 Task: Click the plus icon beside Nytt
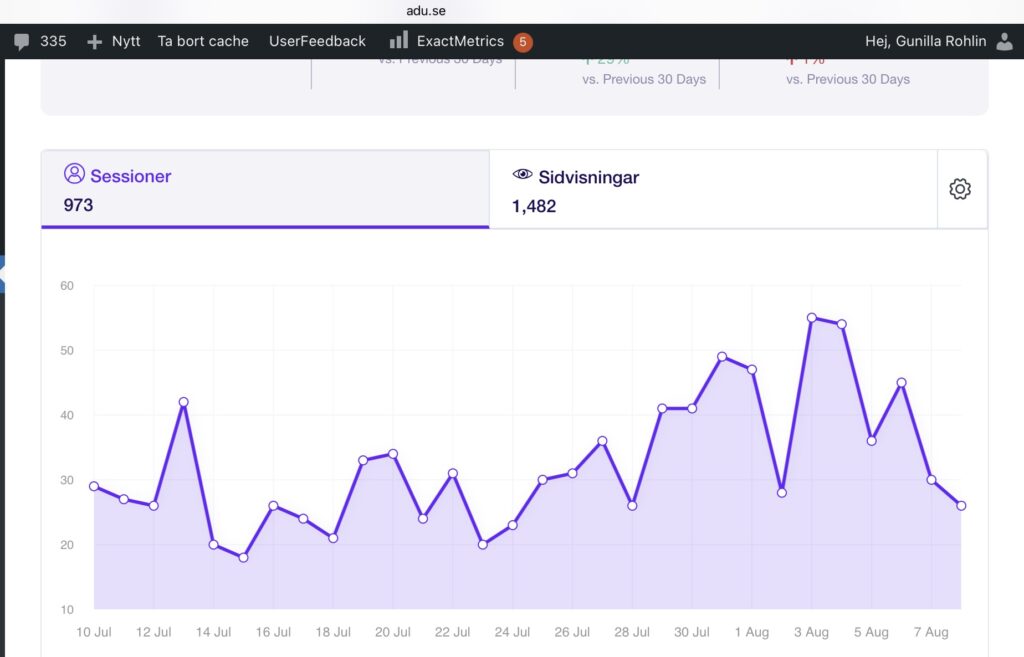pyautogui.click(x=95, y=42)
